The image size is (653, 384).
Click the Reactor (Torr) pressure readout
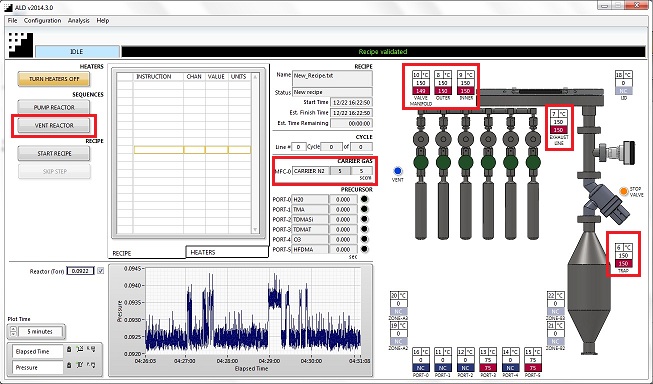click(80, 271)
